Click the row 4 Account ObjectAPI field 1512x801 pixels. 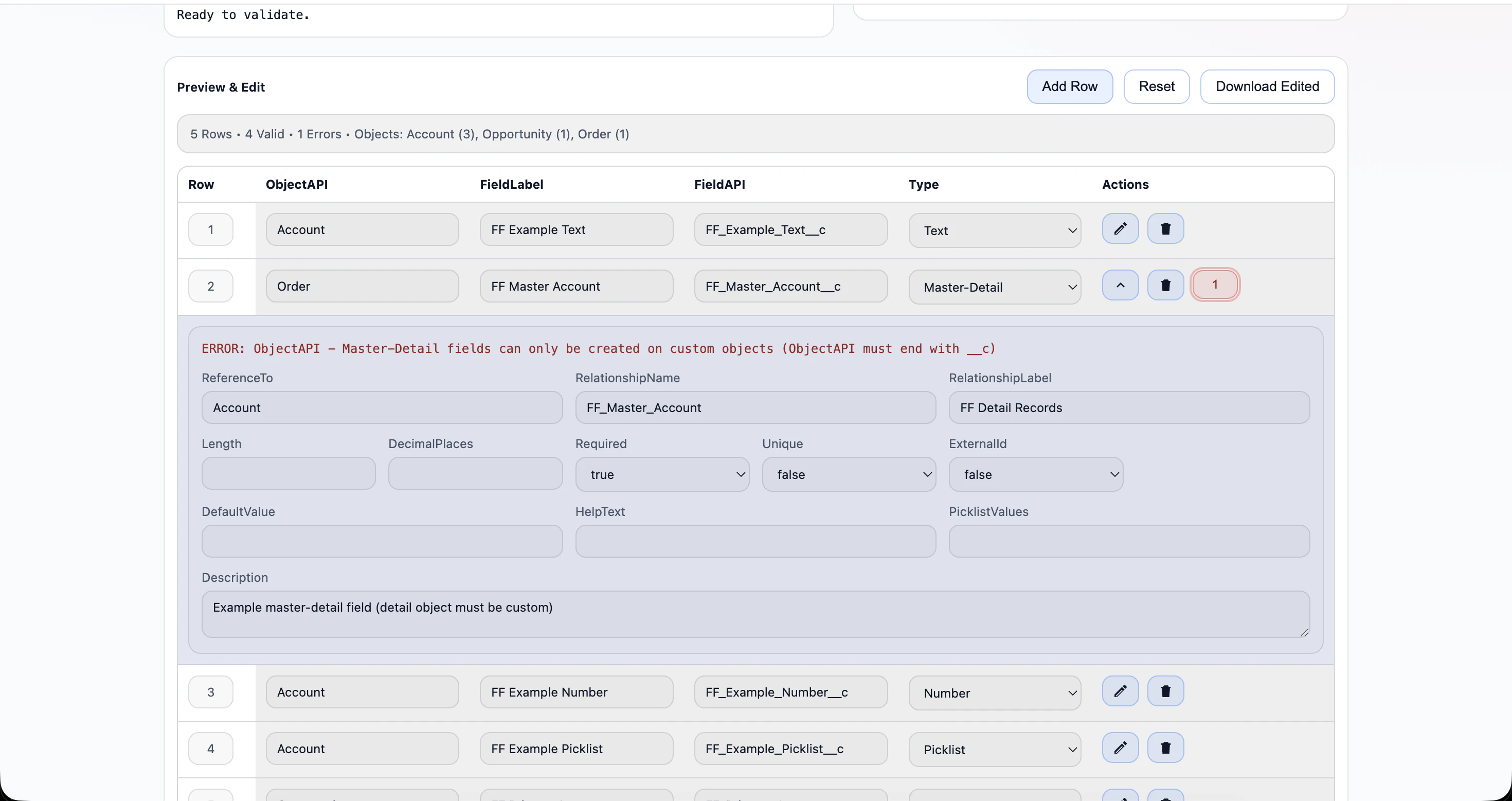click(x=362, y=748)
